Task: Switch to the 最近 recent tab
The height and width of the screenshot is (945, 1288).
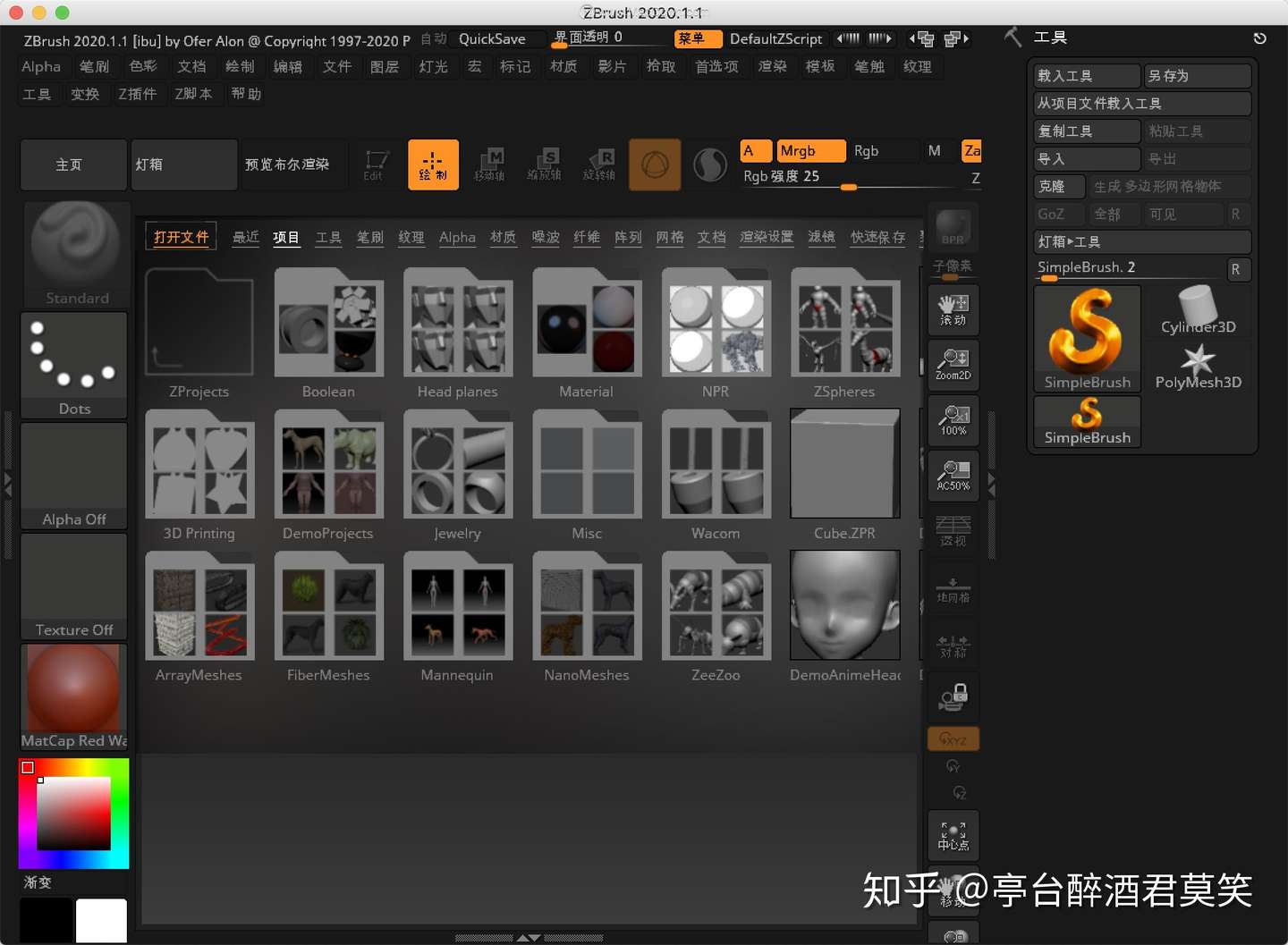Action: click(x=246, y=237)
